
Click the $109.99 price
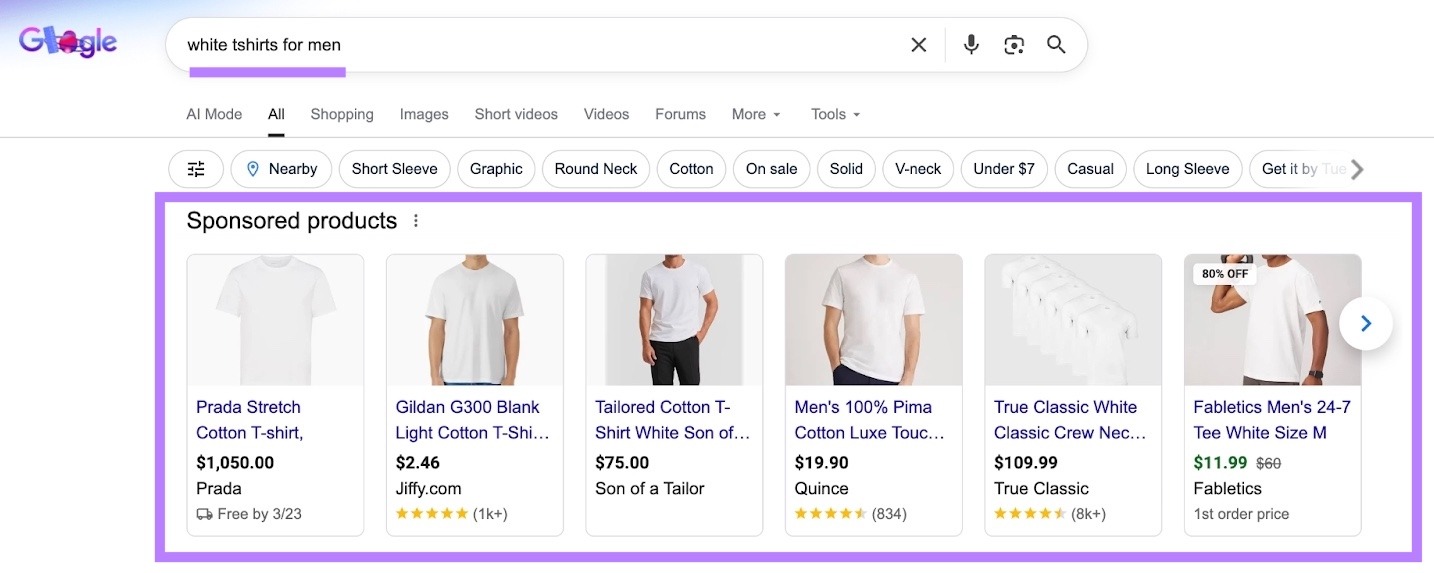click(x=1025, y=463)
